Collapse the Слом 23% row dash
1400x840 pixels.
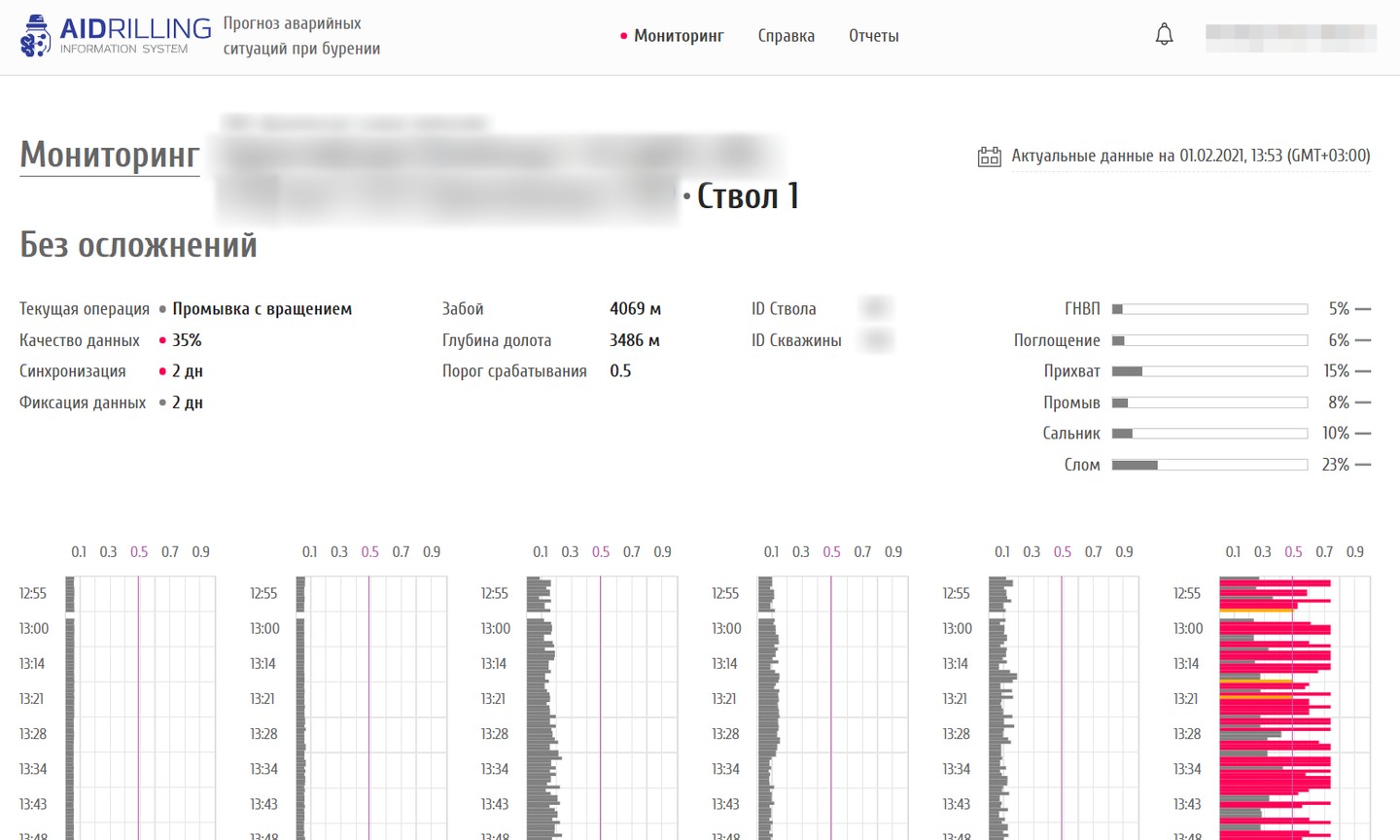(x=1363, y=465)
